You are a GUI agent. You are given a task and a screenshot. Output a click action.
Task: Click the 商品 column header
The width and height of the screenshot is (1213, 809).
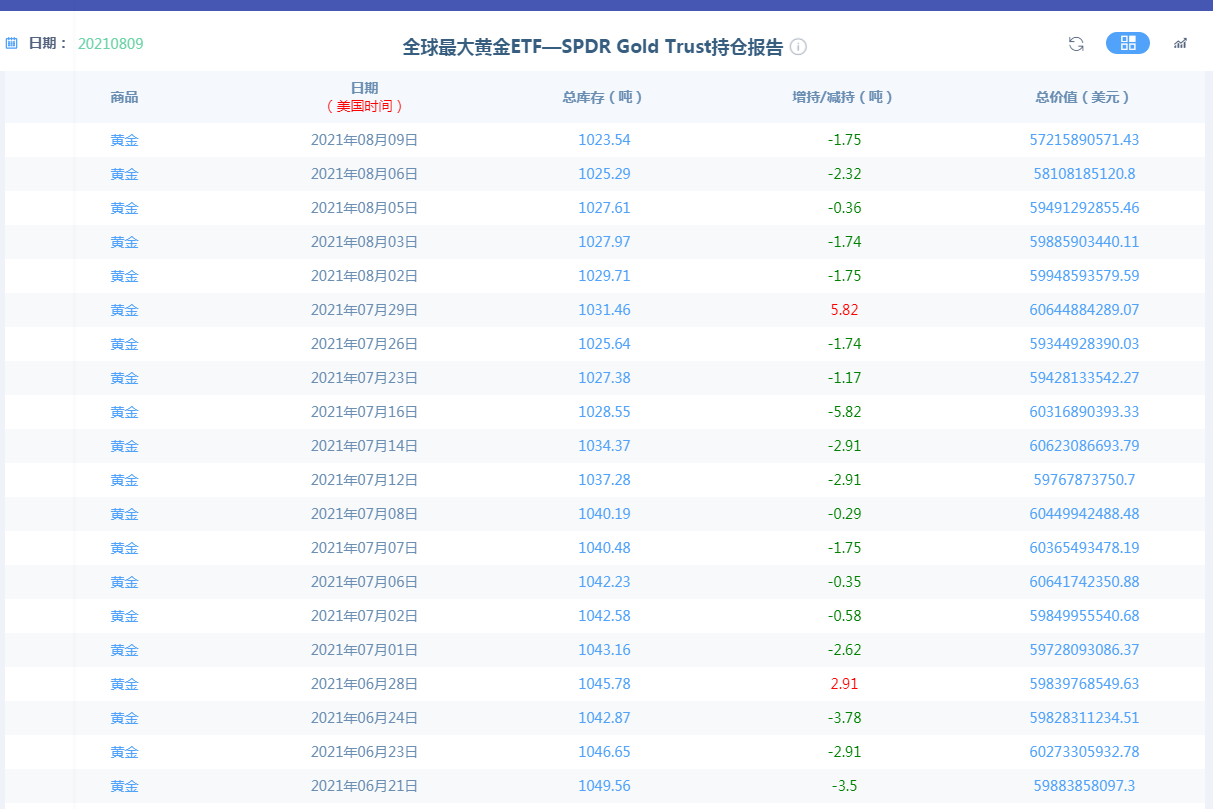125,97
